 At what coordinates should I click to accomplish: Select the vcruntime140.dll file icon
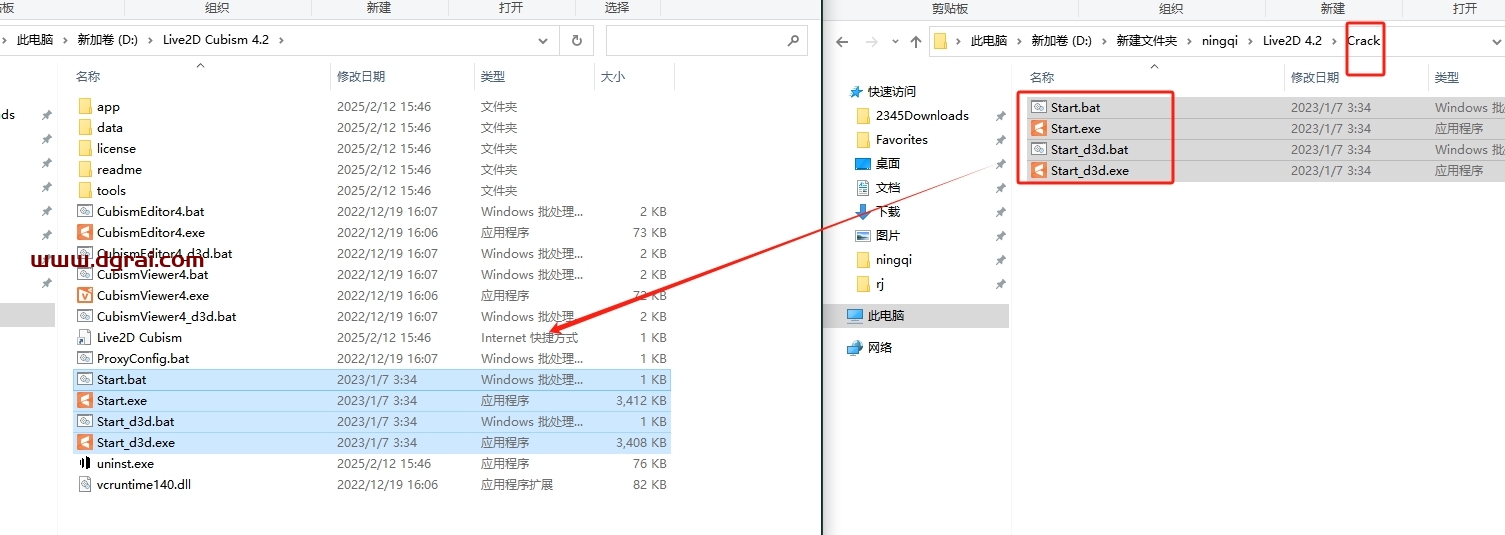click(85, 484)
